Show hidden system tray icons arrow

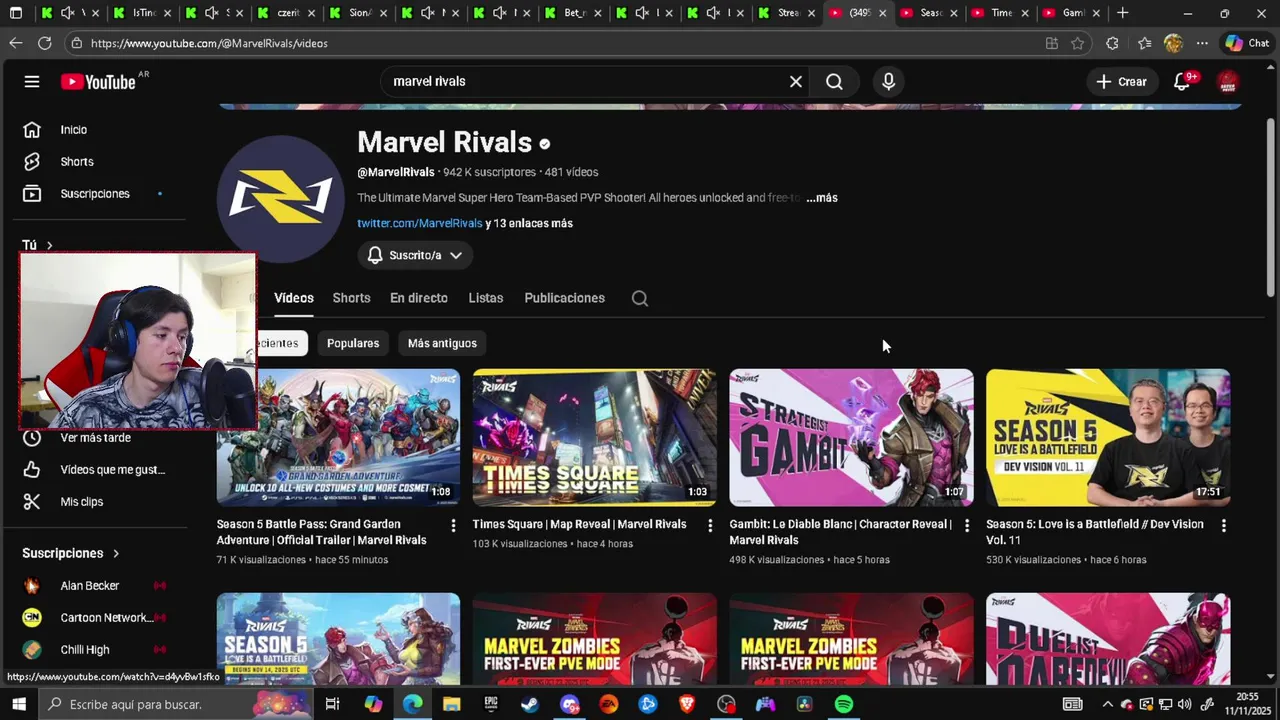[x=1107, y=704]
